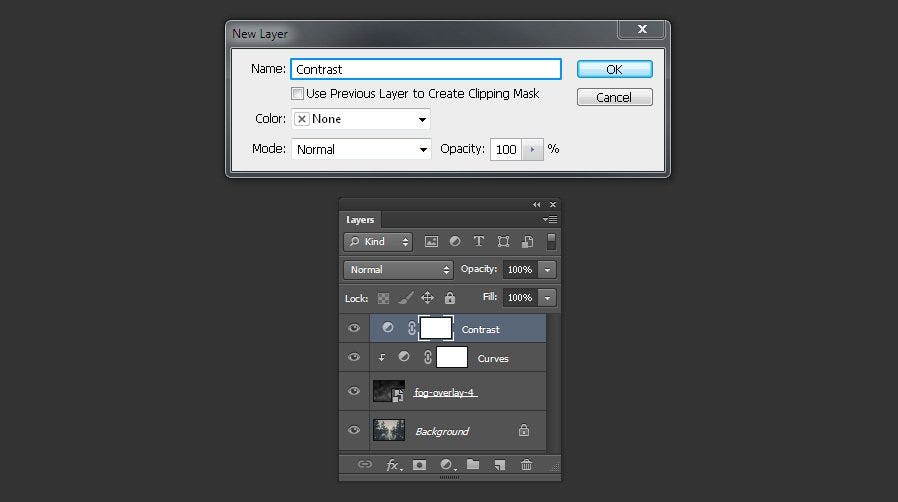Select the Curves layer name
Screen dimensions: 898x502
[x=493, y=358]
